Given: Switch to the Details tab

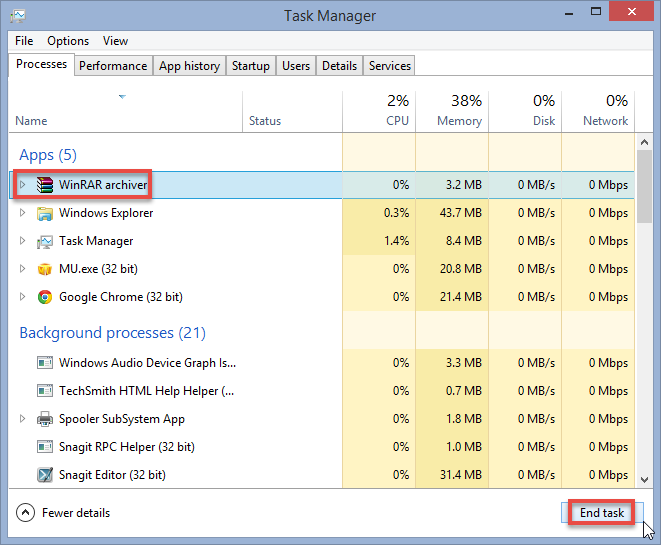Looking at the screenshot, I should pos(339,66).
